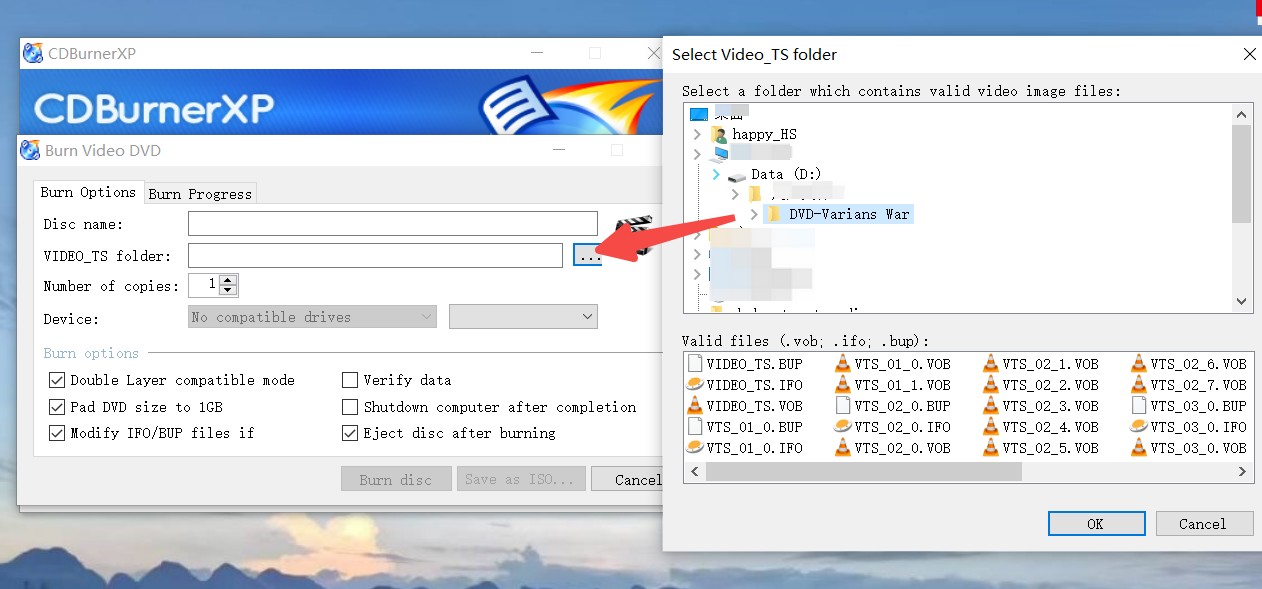1262x589 pixels.
Task: Increase Number of copies with up arrow
Action: click(x=229, y=280)
